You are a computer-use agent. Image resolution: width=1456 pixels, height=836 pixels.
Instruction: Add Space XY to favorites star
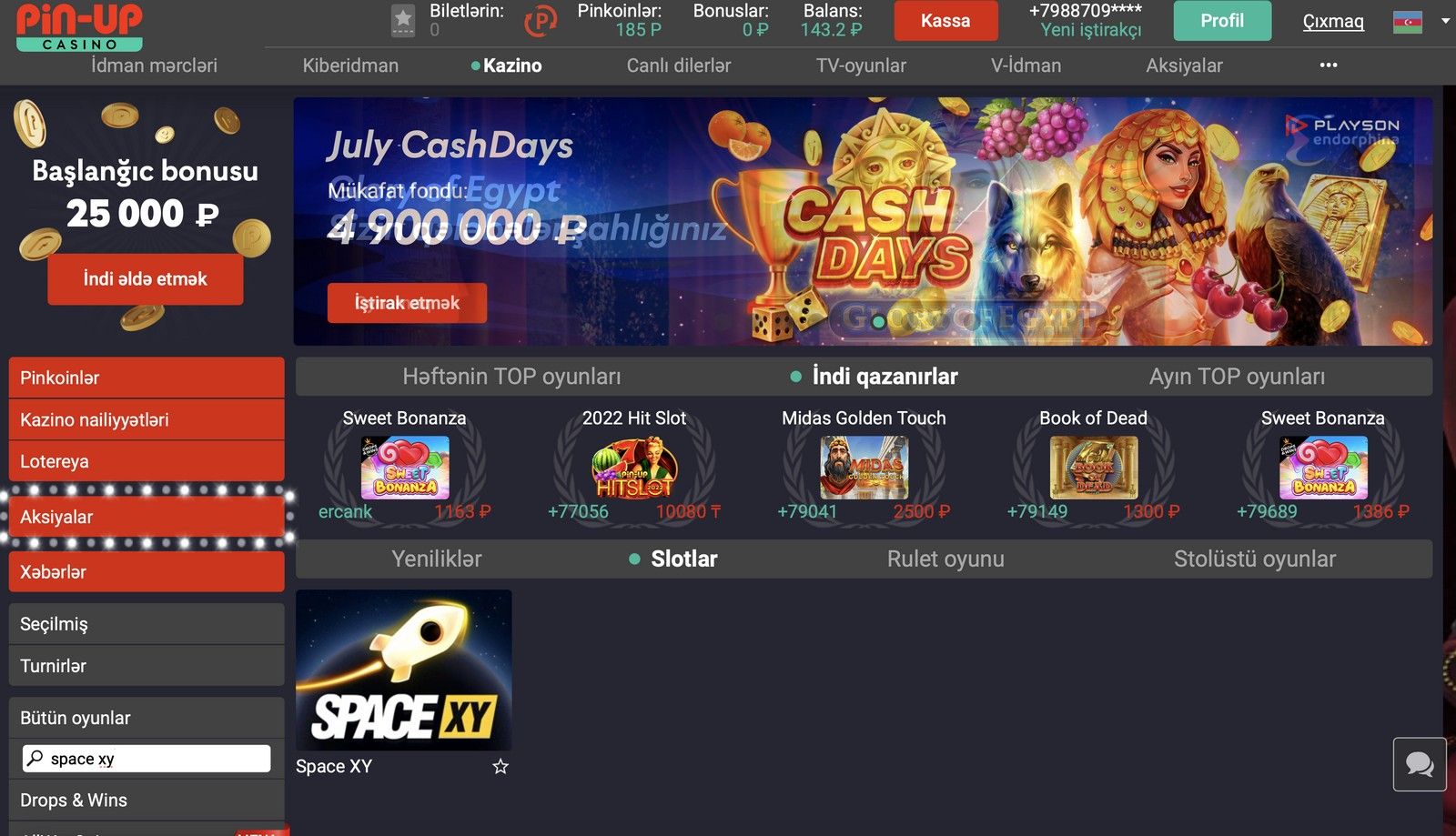pyautogui.click(x=500, y=767)
